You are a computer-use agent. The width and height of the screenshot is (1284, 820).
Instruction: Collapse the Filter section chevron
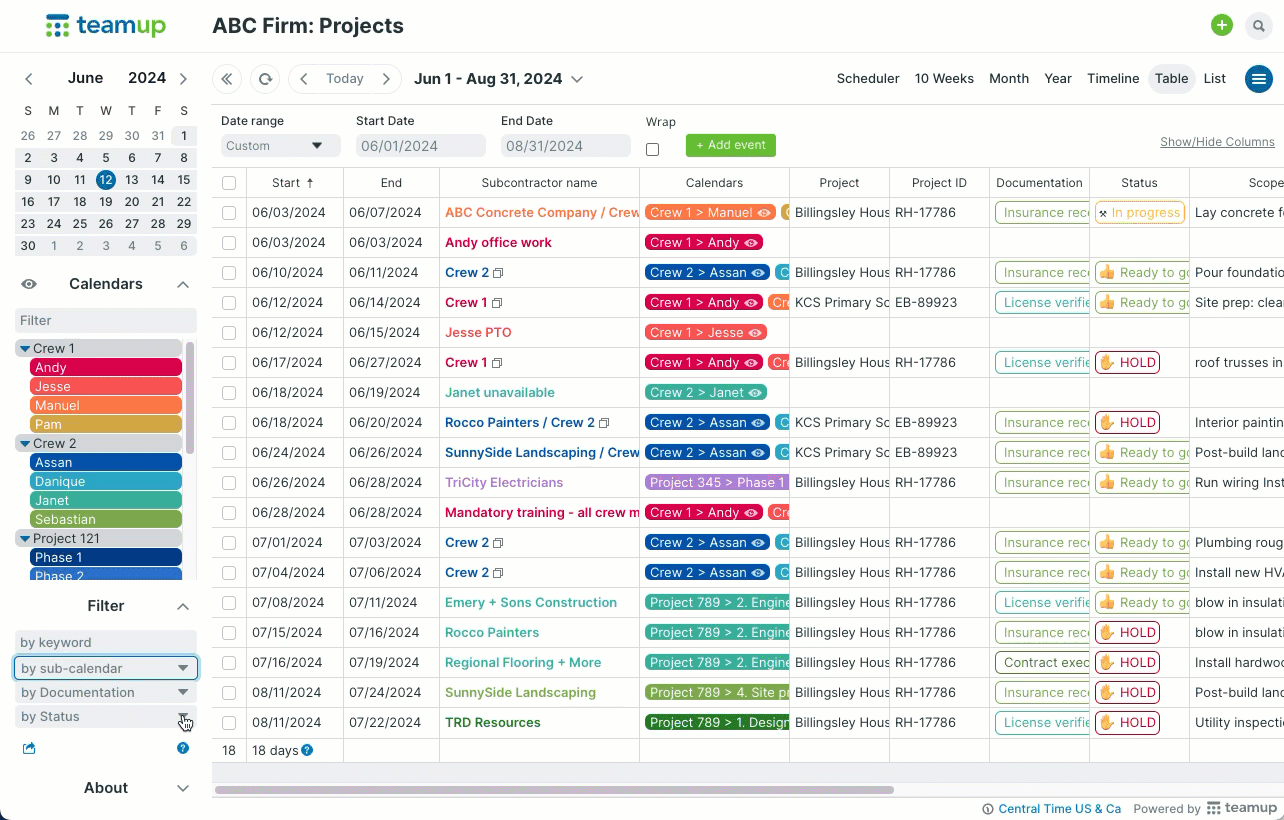183,606
